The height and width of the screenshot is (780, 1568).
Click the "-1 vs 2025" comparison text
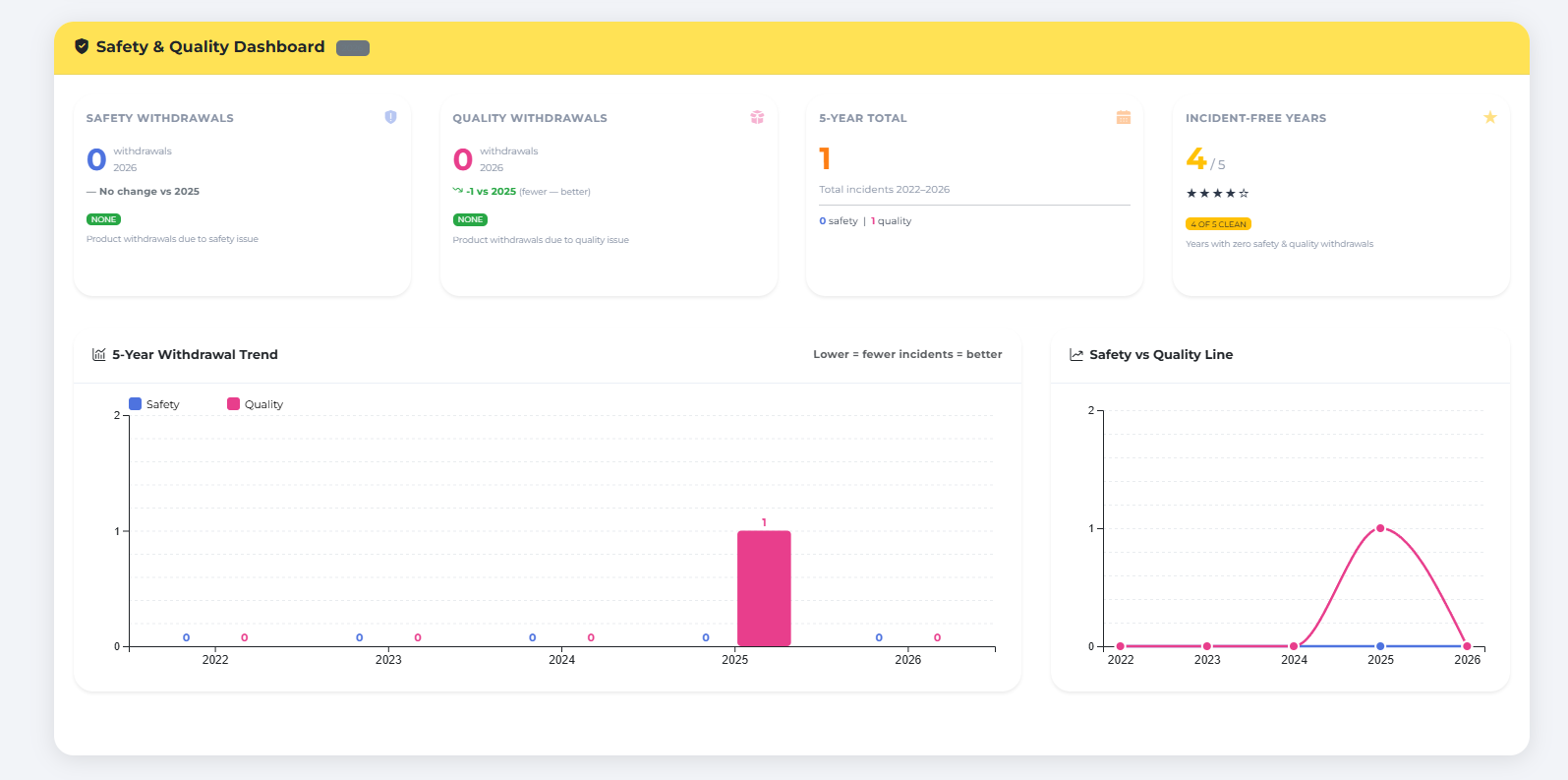[491, 192]
